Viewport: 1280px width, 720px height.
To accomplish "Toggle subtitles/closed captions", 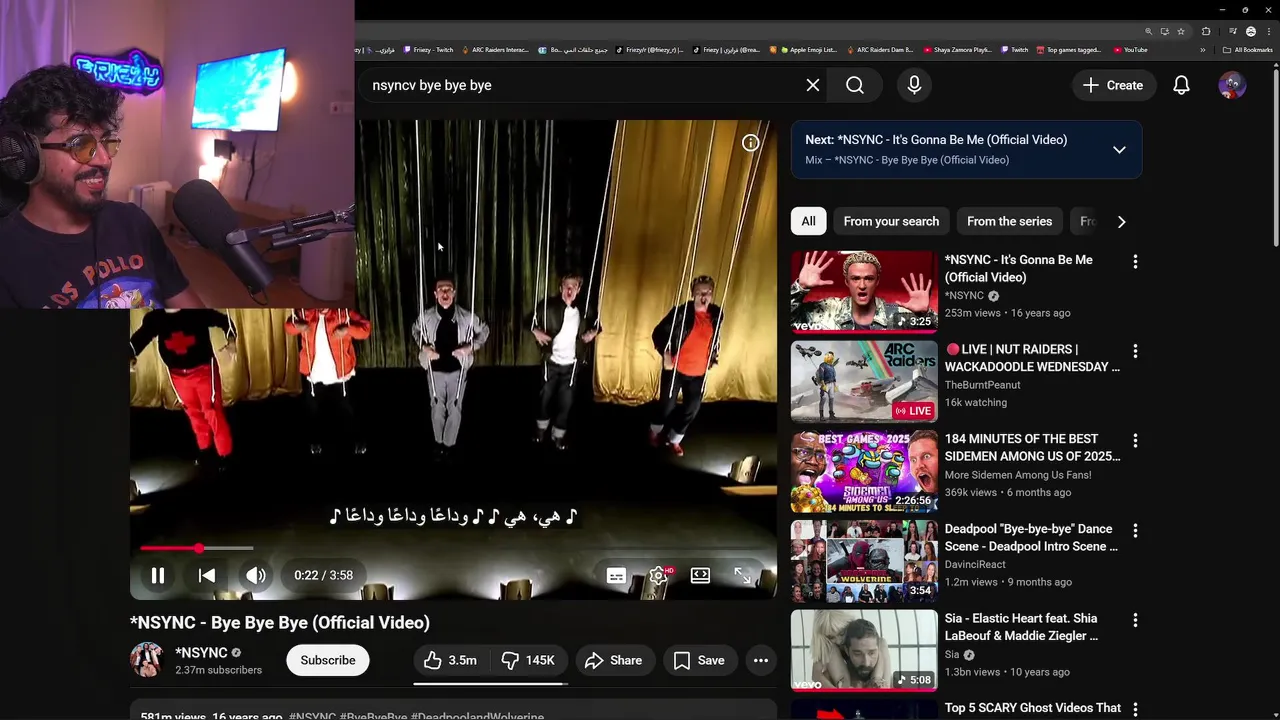I will [616, 575].
